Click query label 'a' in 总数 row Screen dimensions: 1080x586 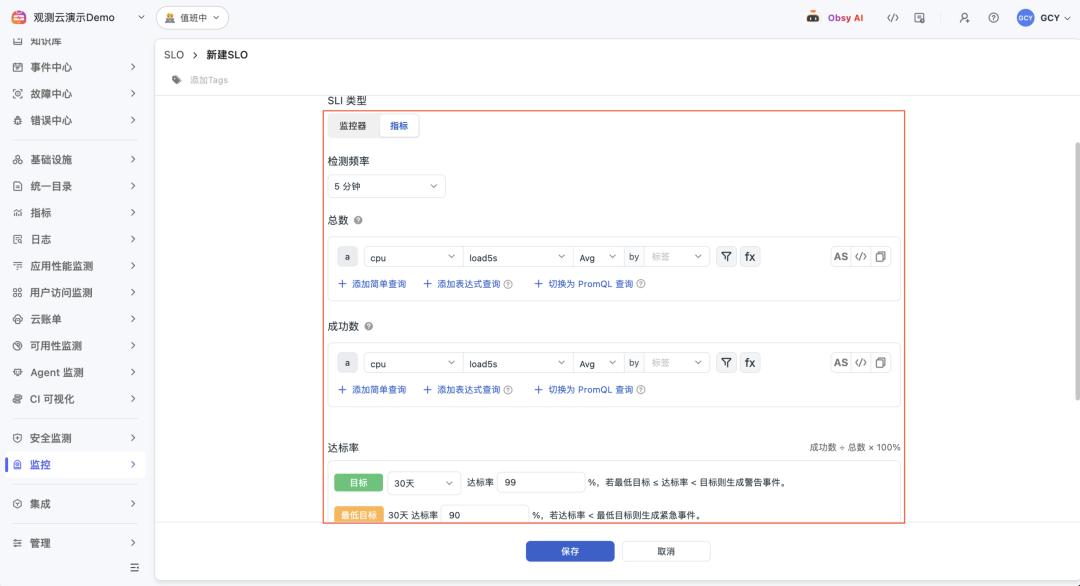point(347,257)
